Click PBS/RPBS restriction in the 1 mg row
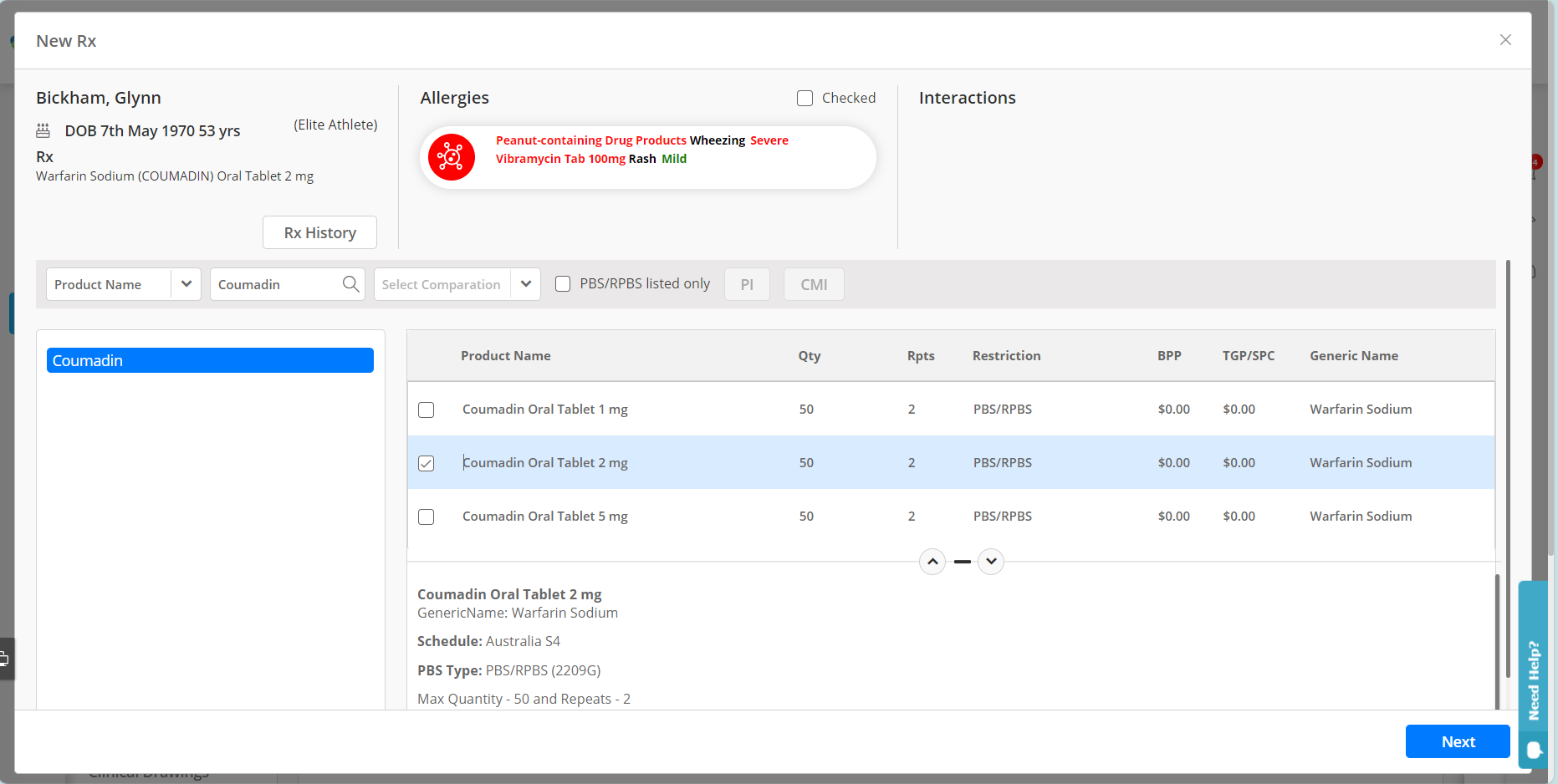The image size is (1558, 784). [1003, 410]
